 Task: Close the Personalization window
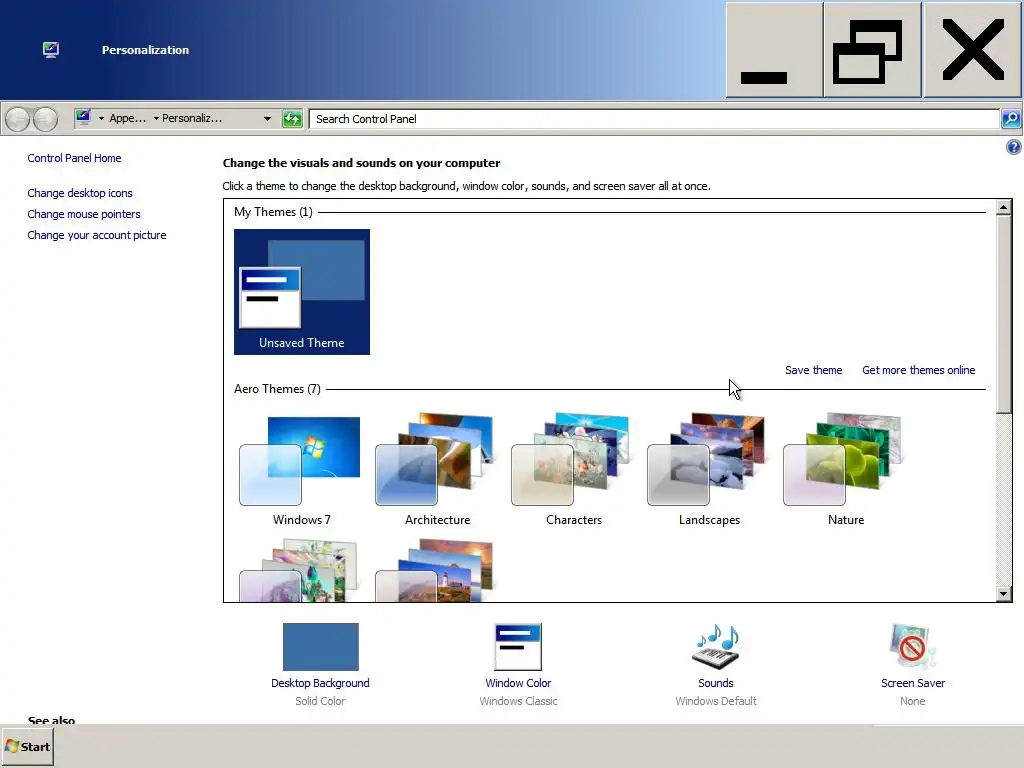[x=972, y=50]
